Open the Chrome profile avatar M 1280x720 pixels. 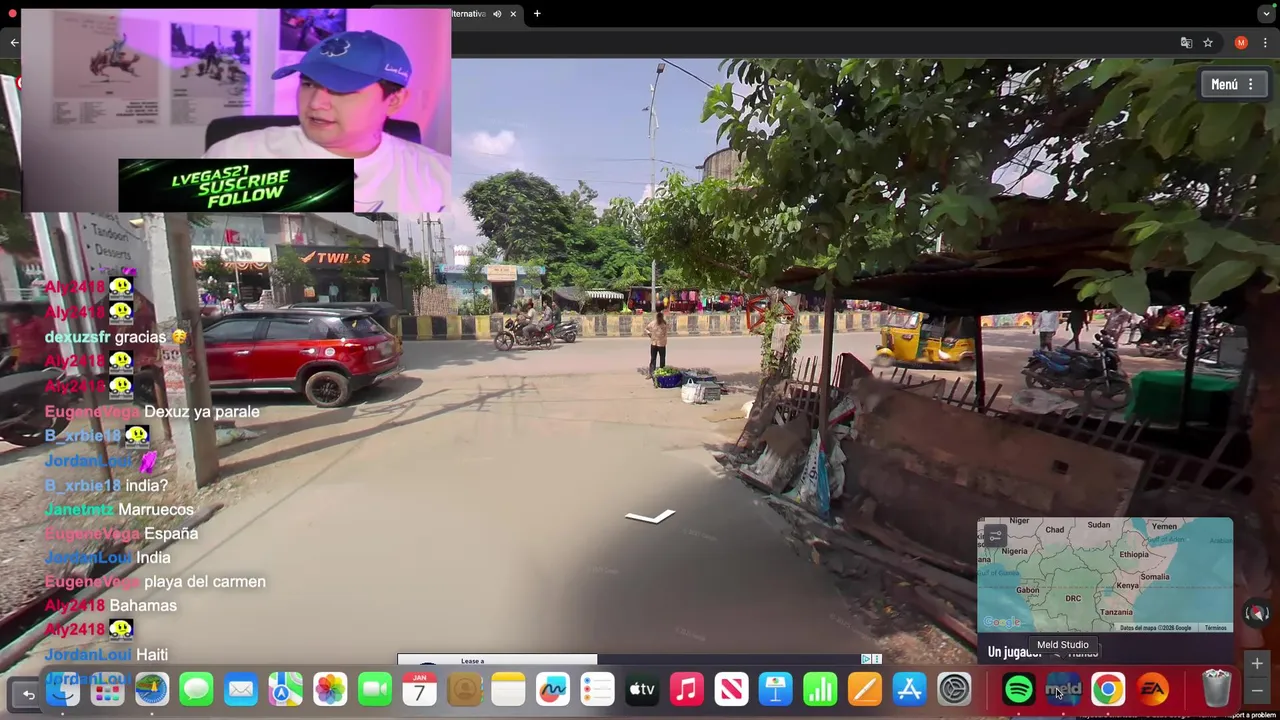1241,43
